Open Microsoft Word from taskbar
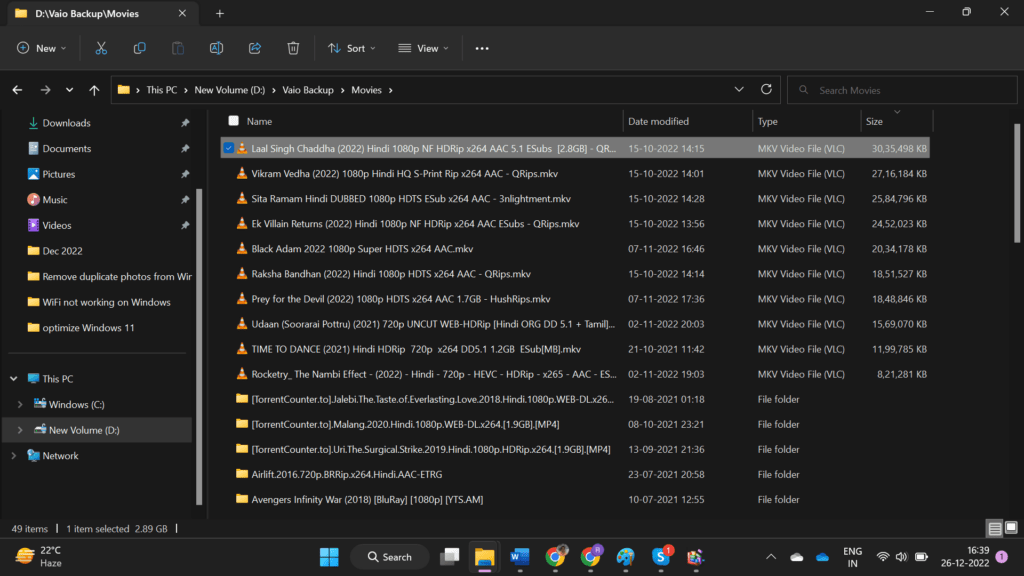The width and height of the screenshot is (1024, 576). click(x=520, y=557)
